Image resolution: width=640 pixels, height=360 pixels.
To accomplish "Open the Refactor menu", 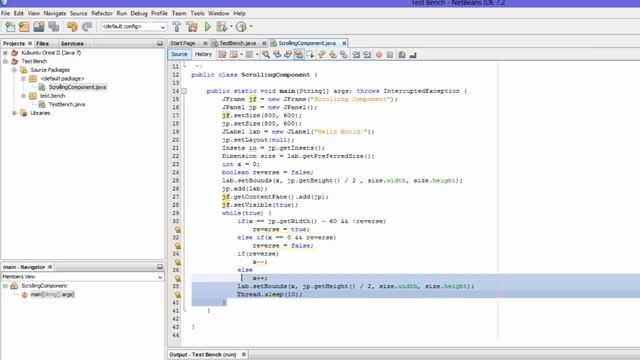I will click(x=102, y=13).
